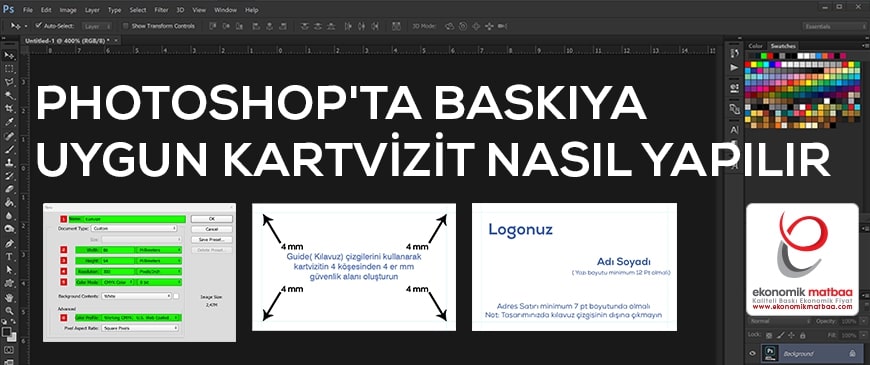Click Cancel in the New dialog
This screenshot has width=870, height=365.
[211, 229]
